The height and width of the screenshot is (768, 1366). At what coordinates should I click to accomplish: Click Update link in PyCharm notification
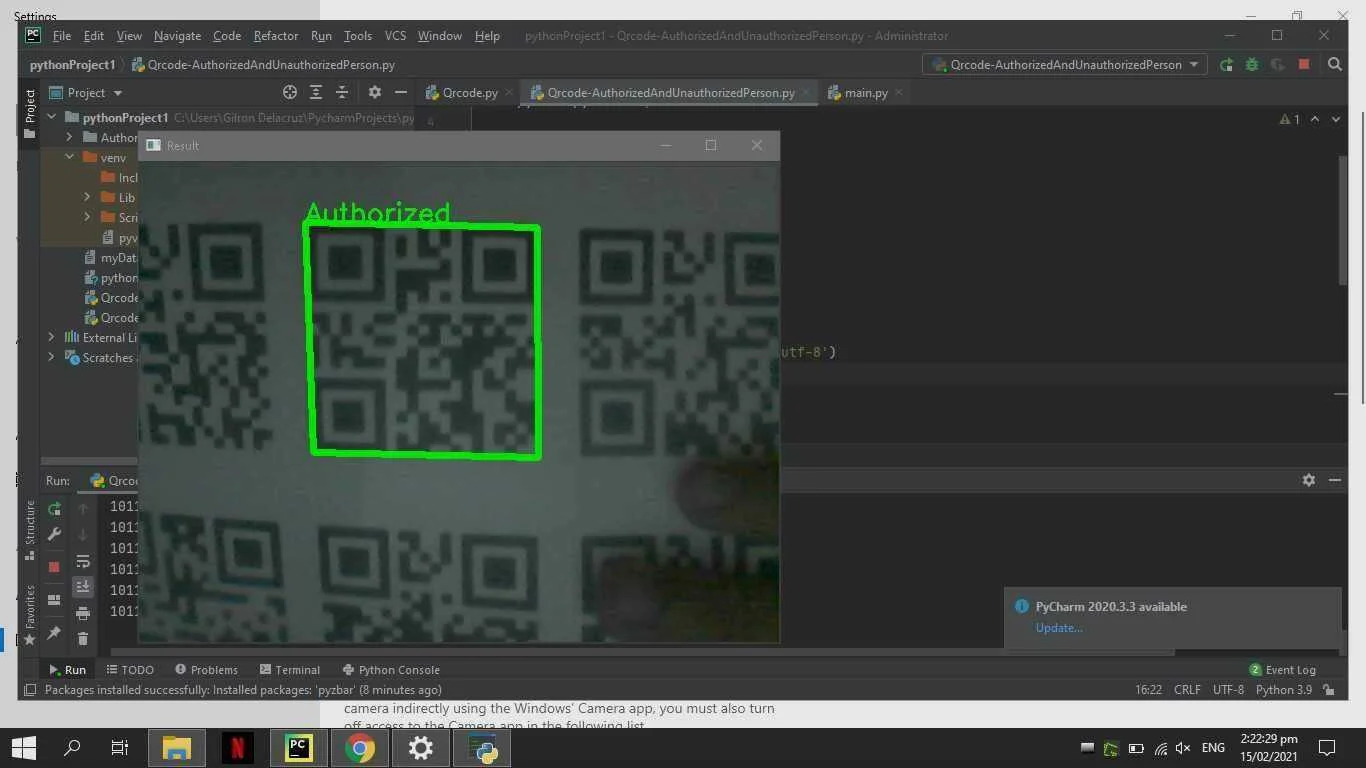1059,628
